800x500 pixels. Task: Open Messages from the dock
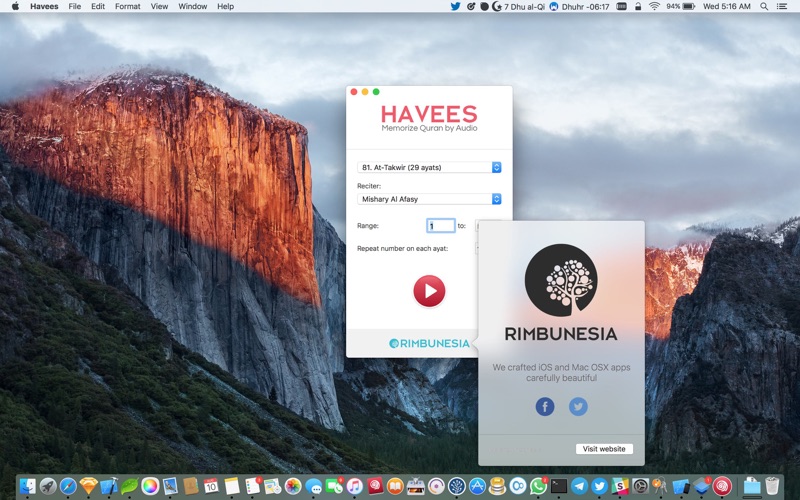314,486
